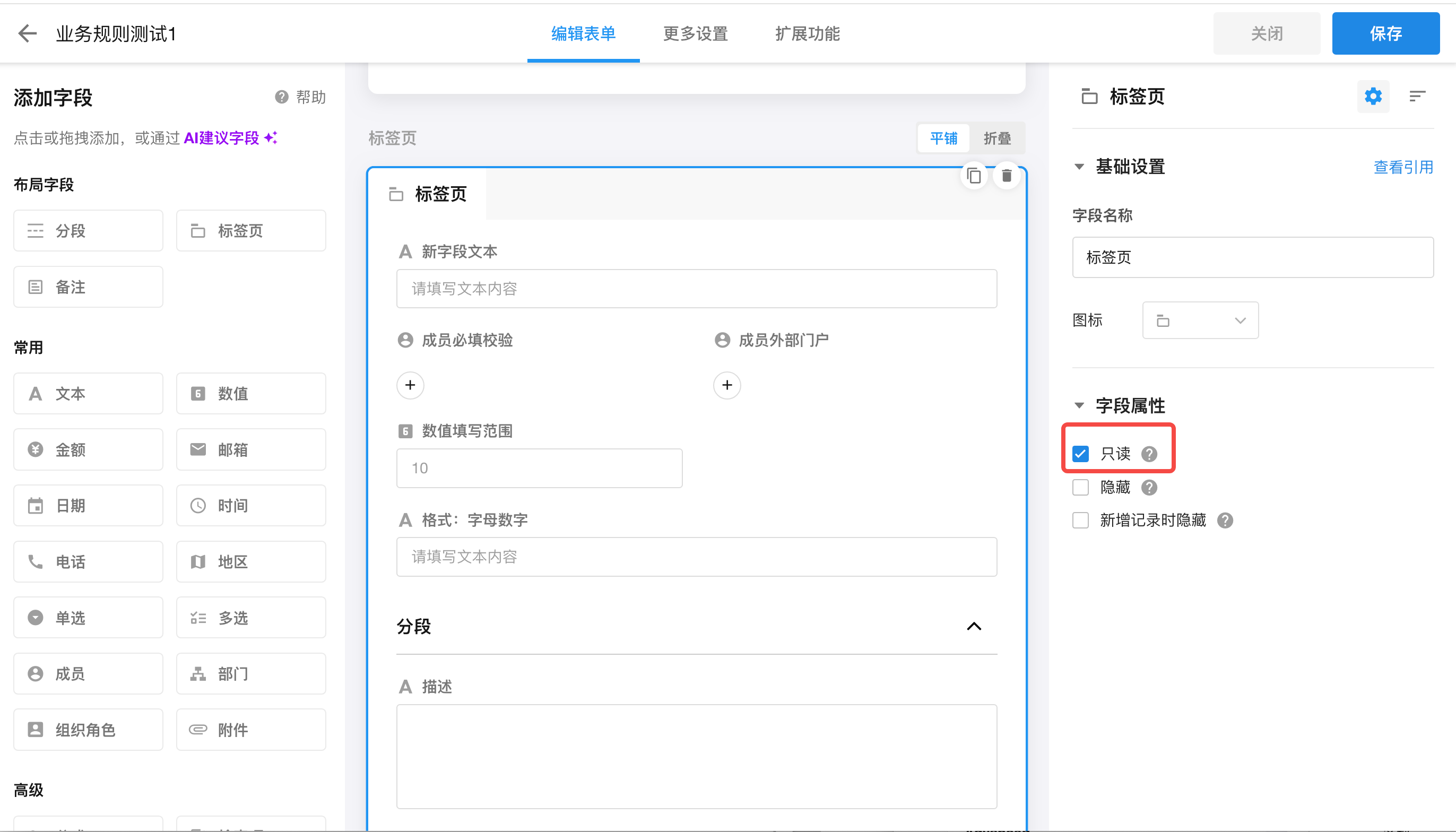Open AI建议字段 link

230,138
